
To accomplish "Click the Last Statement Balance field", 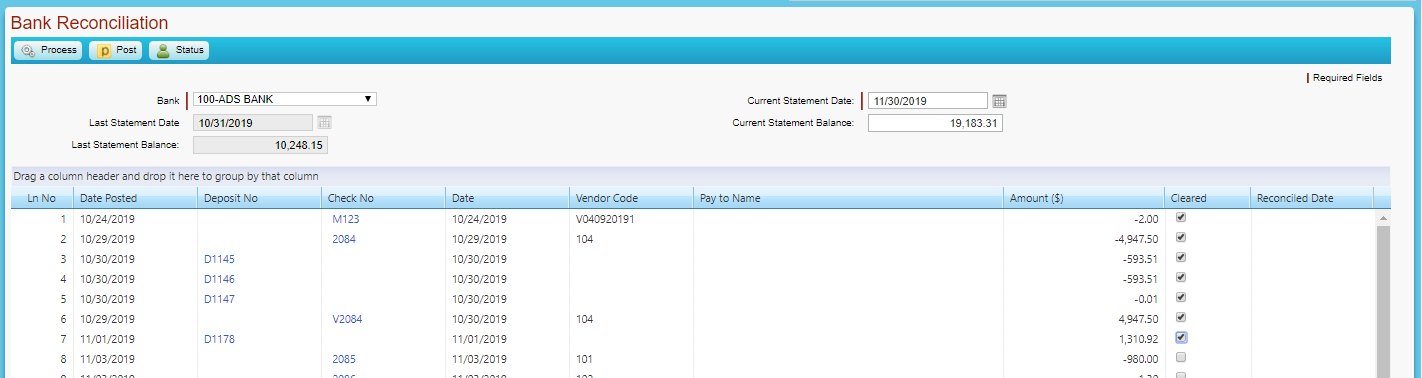I will pos(260,145).
